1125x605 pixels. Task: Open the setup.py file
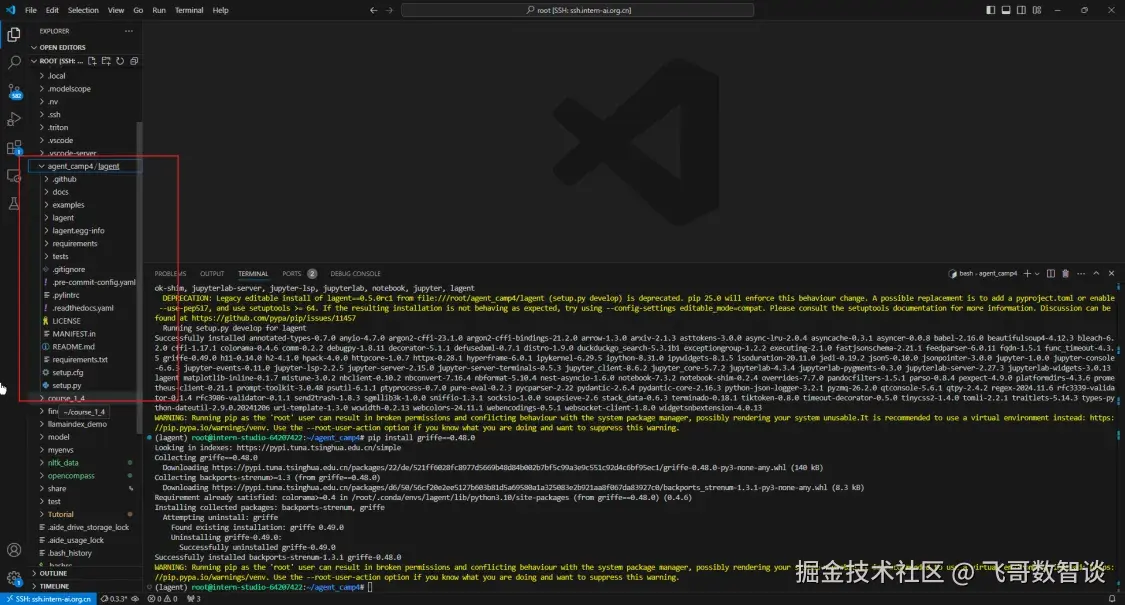pos(85,385)
